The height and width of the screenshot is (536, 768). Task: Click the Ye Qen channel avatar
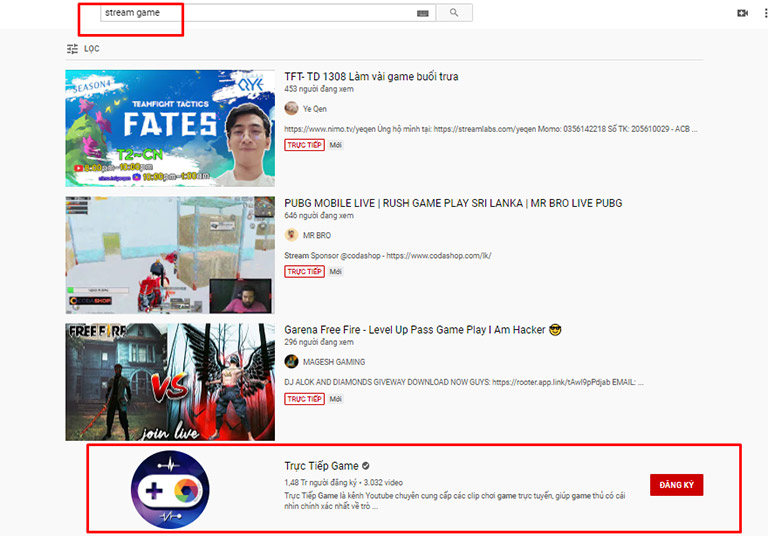coord(291,108)
